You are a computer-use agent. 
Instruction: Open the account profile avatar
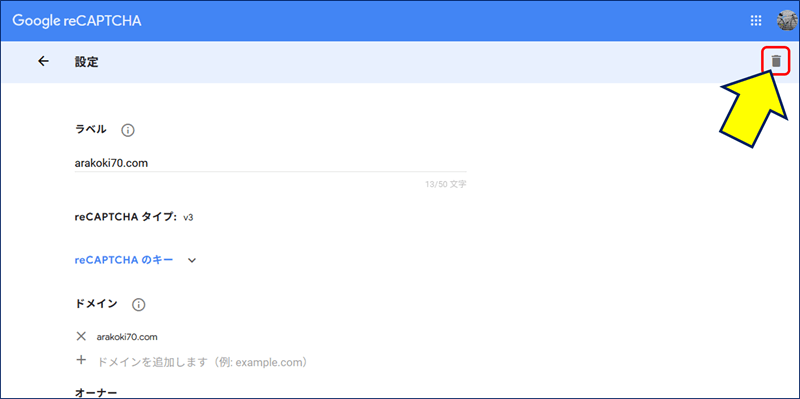click(x=787, y=20)
